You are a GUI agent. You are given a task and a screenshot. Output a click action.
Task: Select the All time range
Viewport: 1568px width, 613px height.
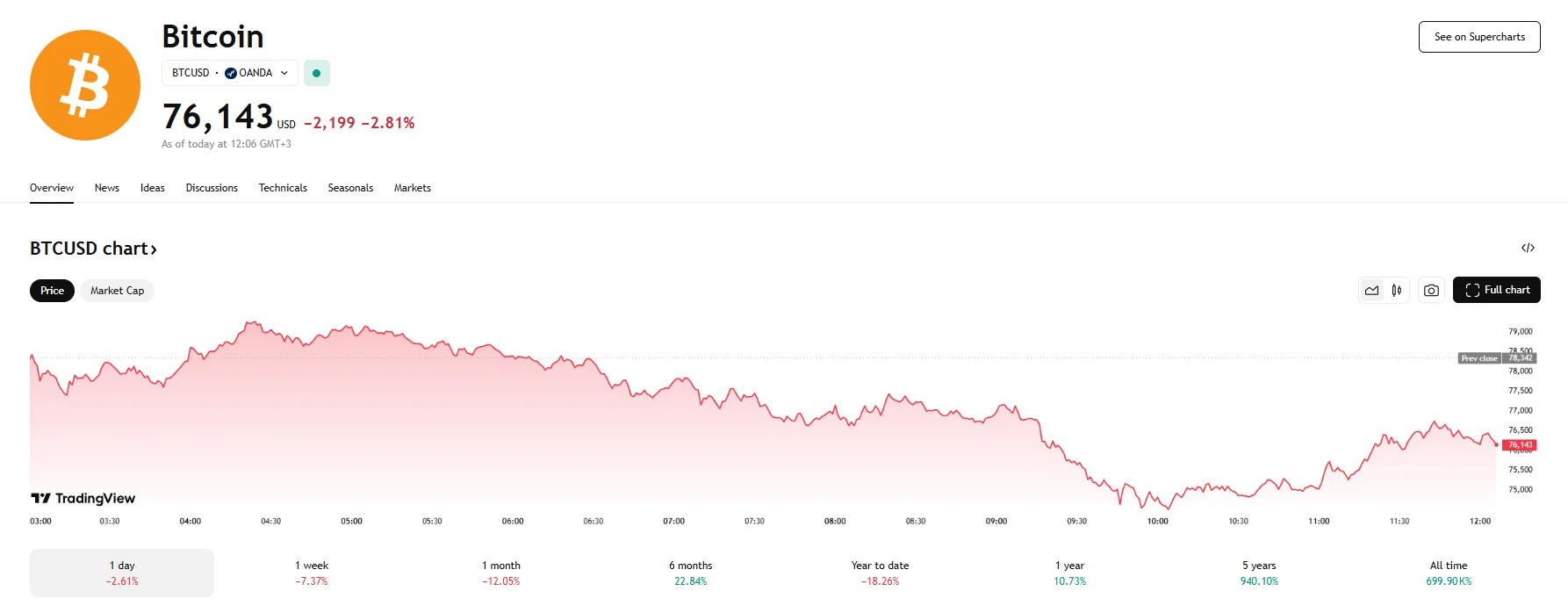(x=1448, y=573)
